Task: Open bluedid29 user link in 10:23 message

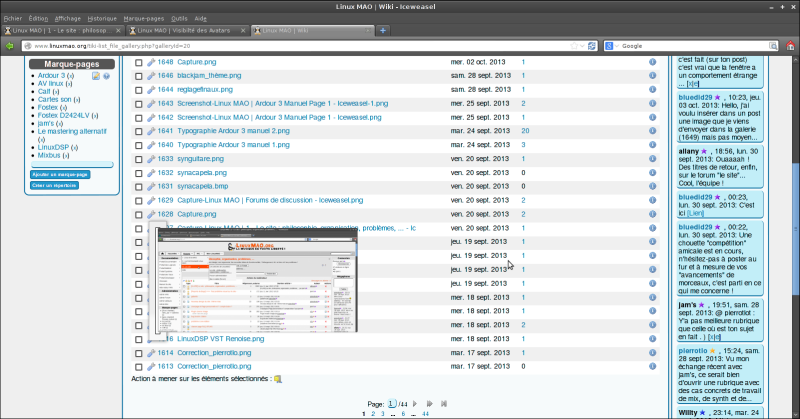Action: [695, 97]
